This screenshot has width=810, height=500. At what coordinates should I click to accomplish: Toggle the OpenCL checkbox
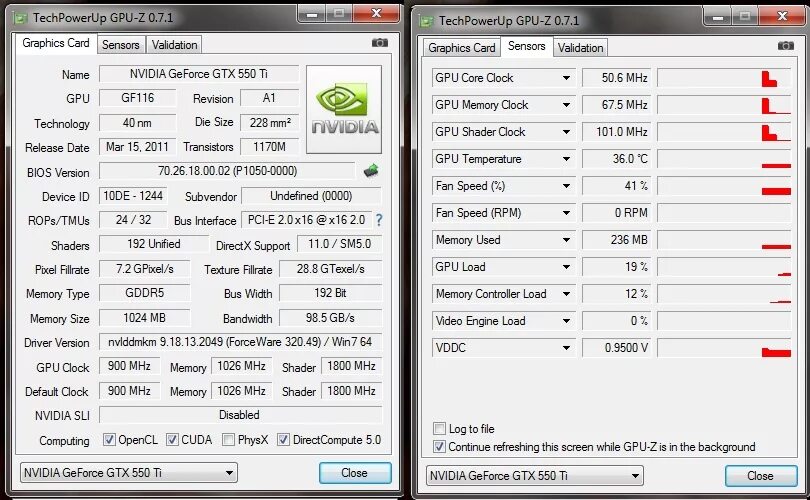click(109, 440)
